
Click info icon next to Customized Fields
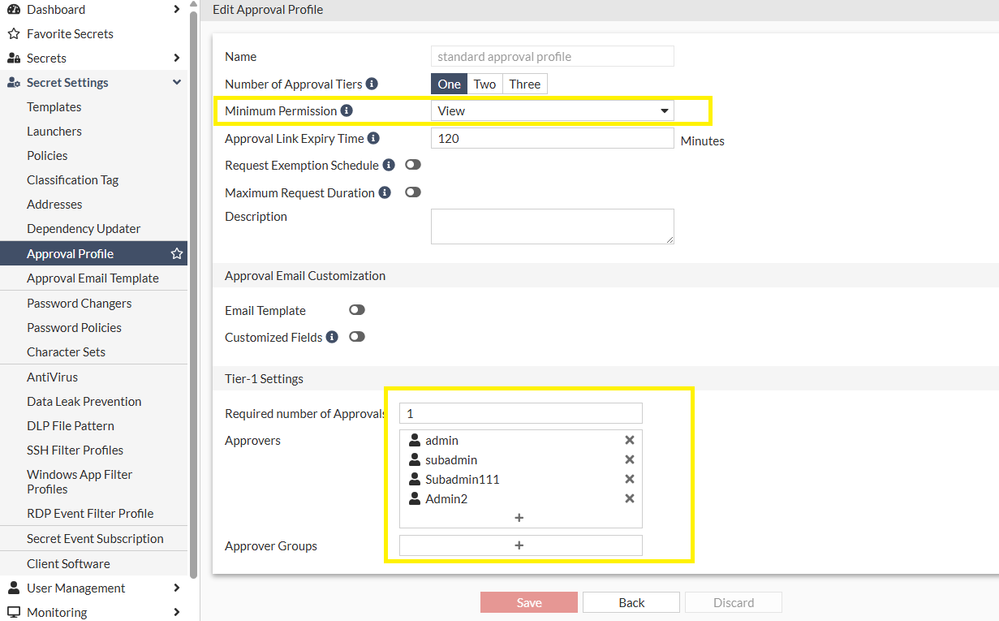click(331, 338)
